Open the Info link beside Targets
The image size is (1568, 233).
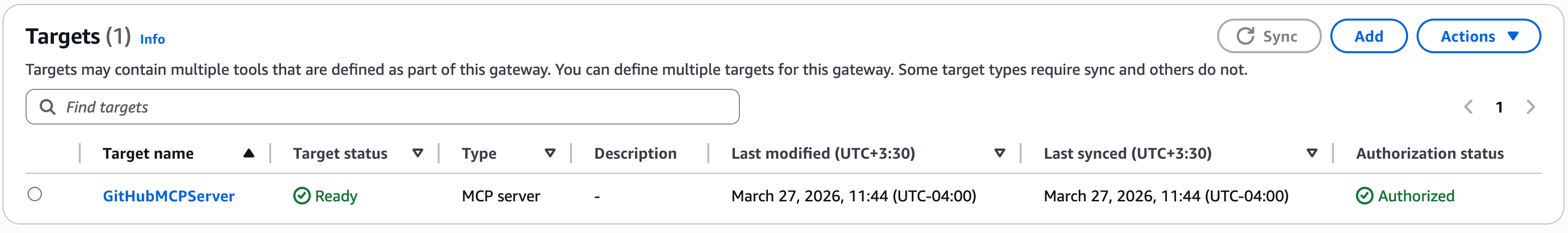coord(152,39)
